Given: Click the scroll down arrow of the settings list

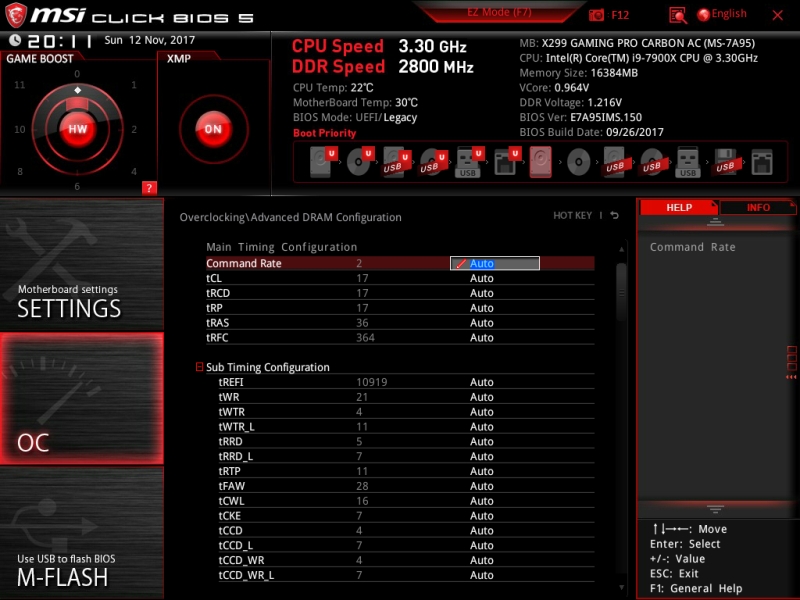Looking at the screenshot, I should (x=621, y=587).
